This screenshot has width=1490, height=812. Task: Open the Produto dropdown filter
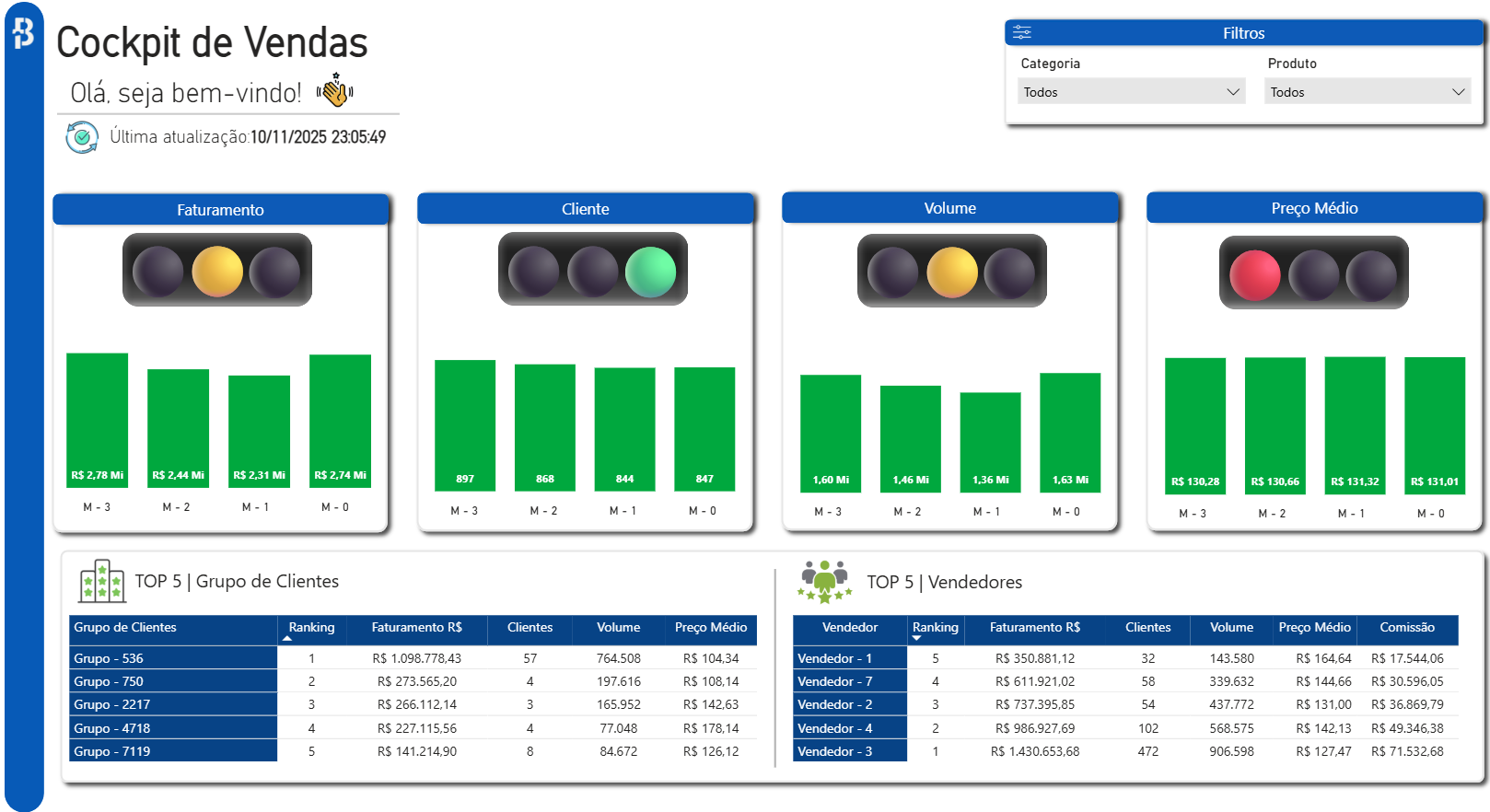click(x=1367, y=92)
